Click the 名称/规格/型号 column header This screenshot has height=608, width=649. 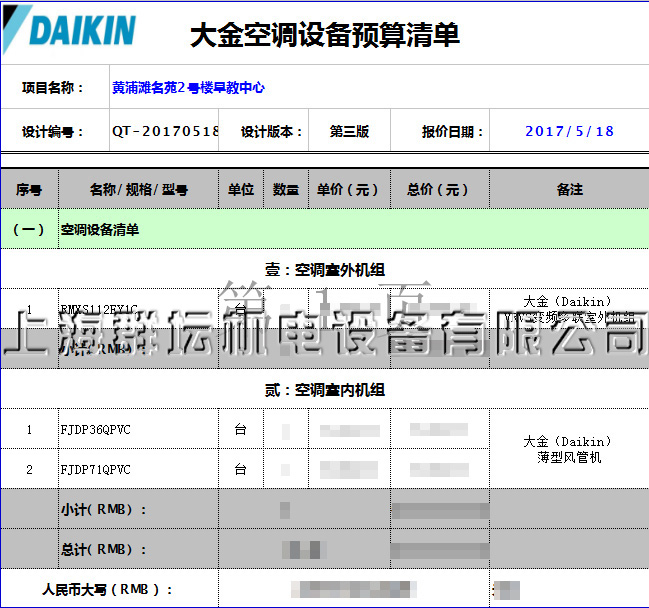click(x=139, y=190)
